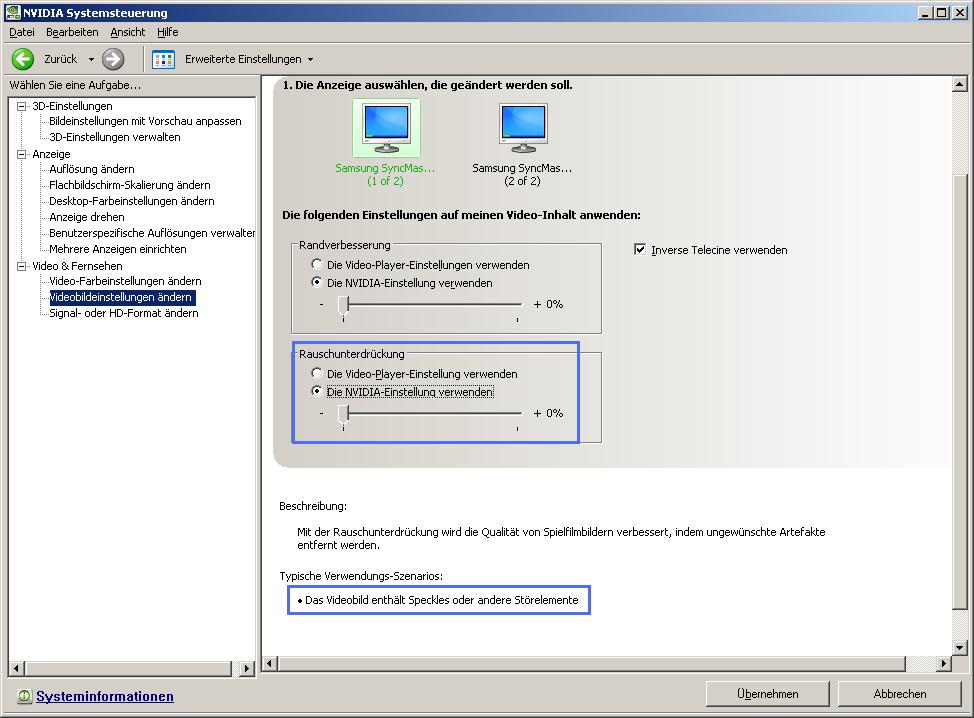Click the Rauschunterdrückung slider handle
Image resolution: width=974 pixels, height=718 pixels.
coord(344,414)
